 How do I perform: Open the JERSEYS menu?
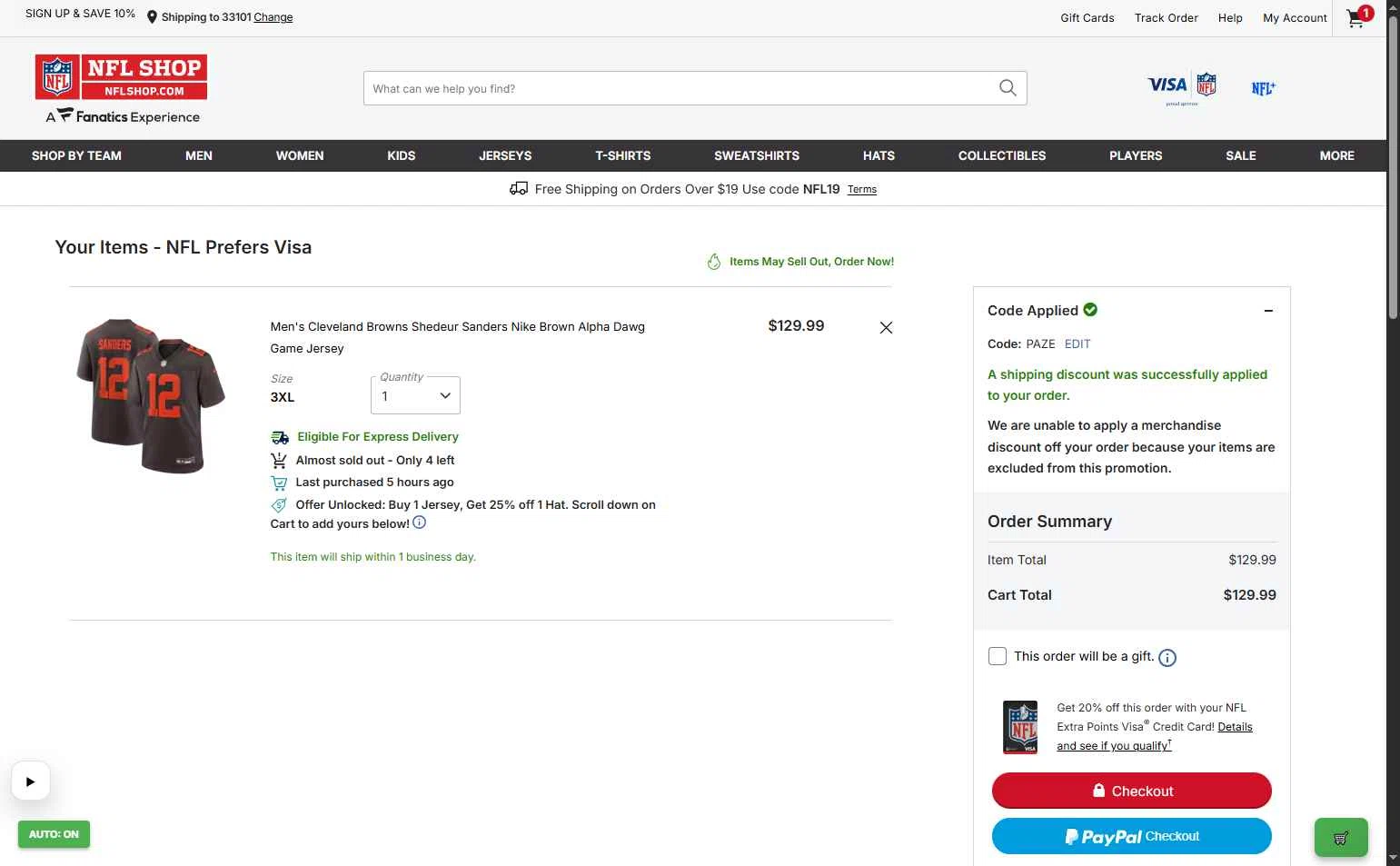pos(505,155)
